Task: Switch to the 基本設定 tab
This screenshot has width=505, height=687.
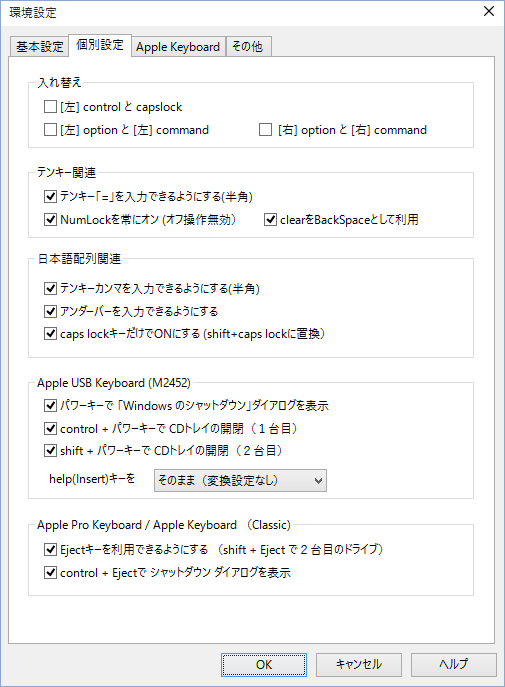Action: point(39,46)
